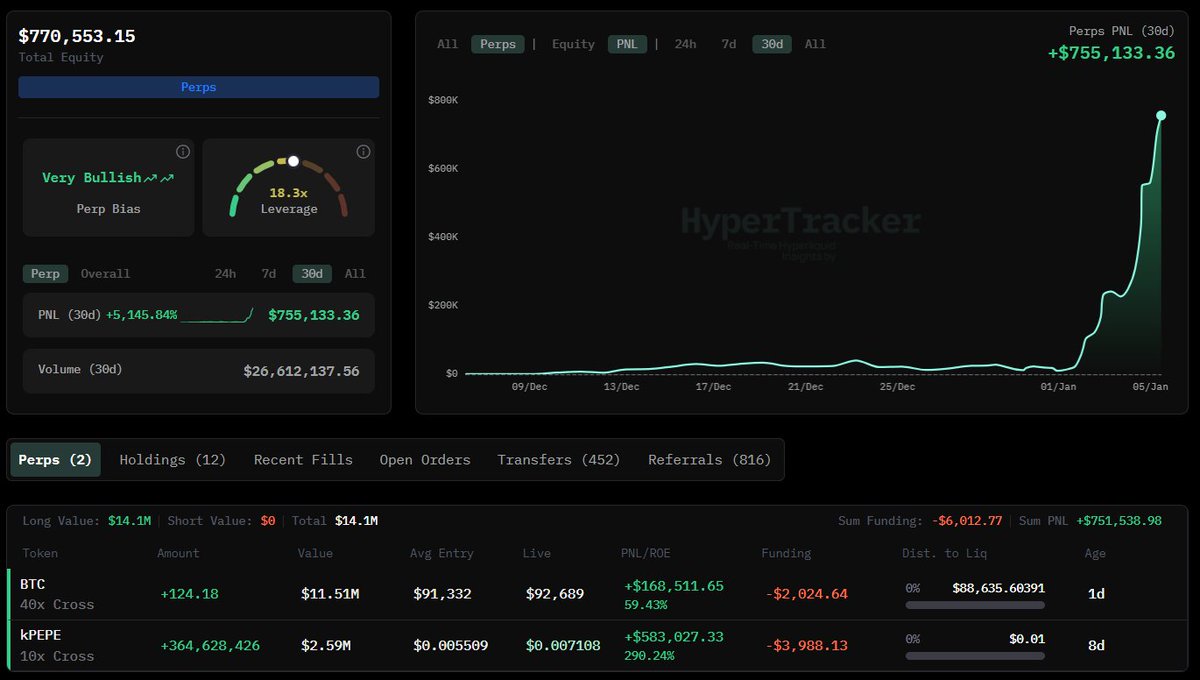Sort positions by Funding column

point(786,553)
